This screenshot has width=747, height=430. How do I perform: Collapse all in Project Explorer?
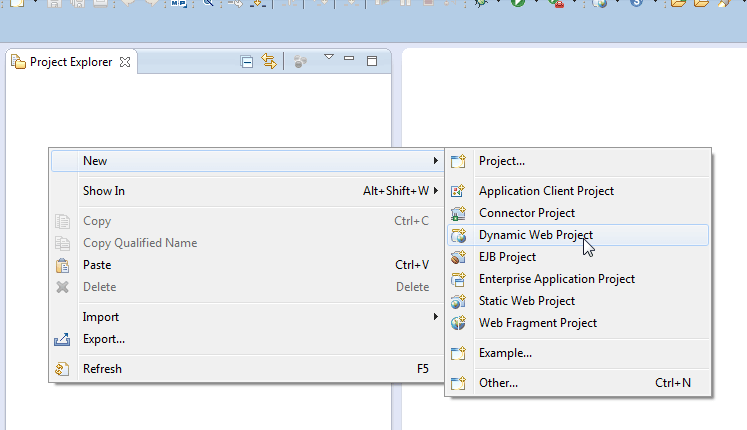[x=246, y=62]
